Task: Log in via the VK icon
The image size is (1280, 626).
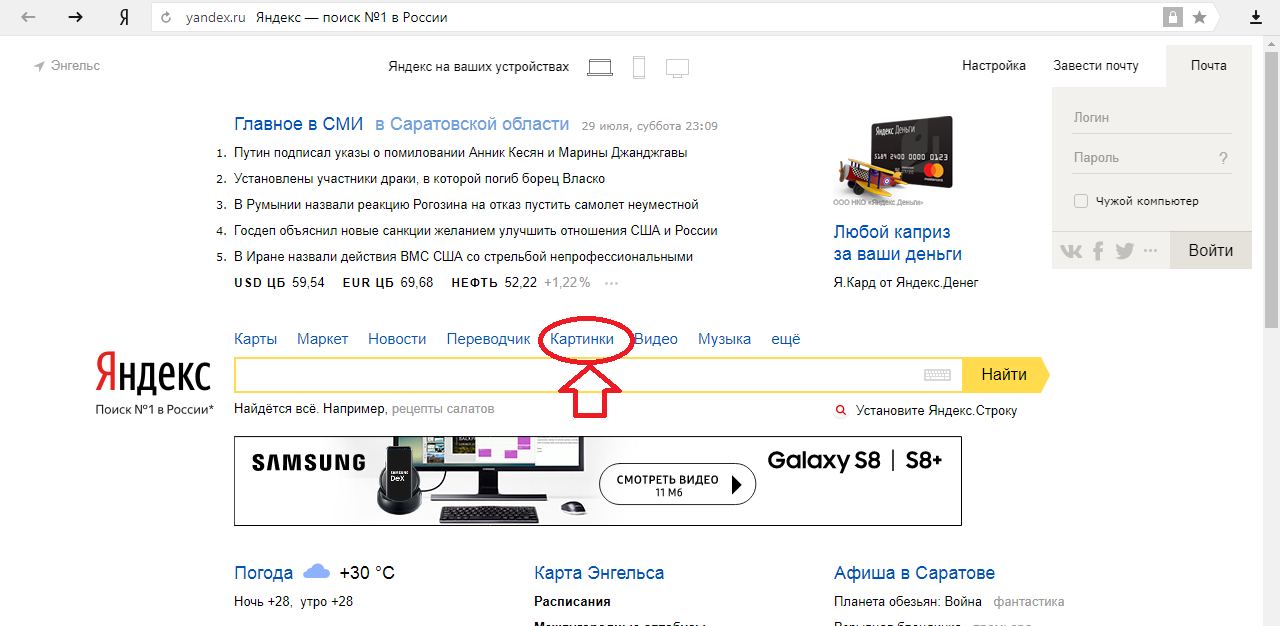Action: (1071, 251)
